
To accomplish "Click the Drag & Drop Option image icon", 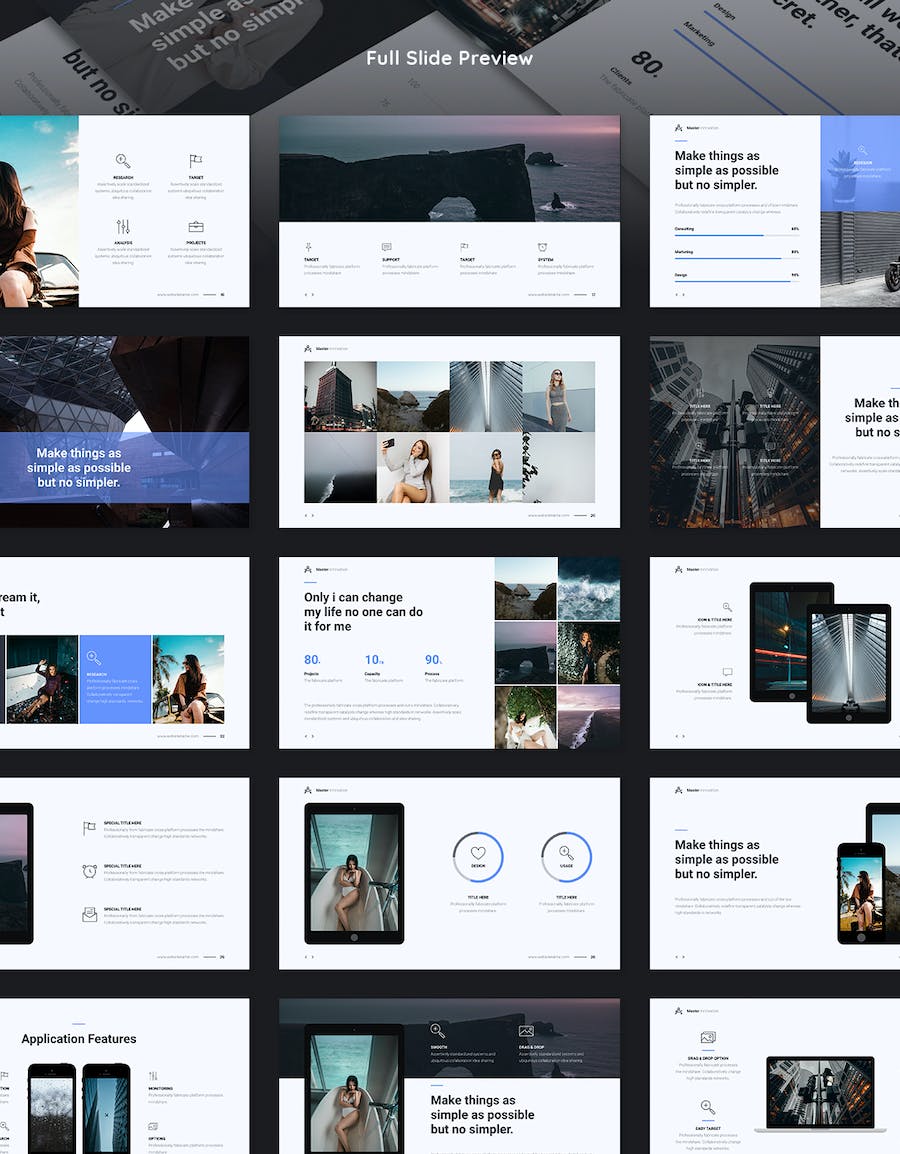I will tap(708, 1038).
